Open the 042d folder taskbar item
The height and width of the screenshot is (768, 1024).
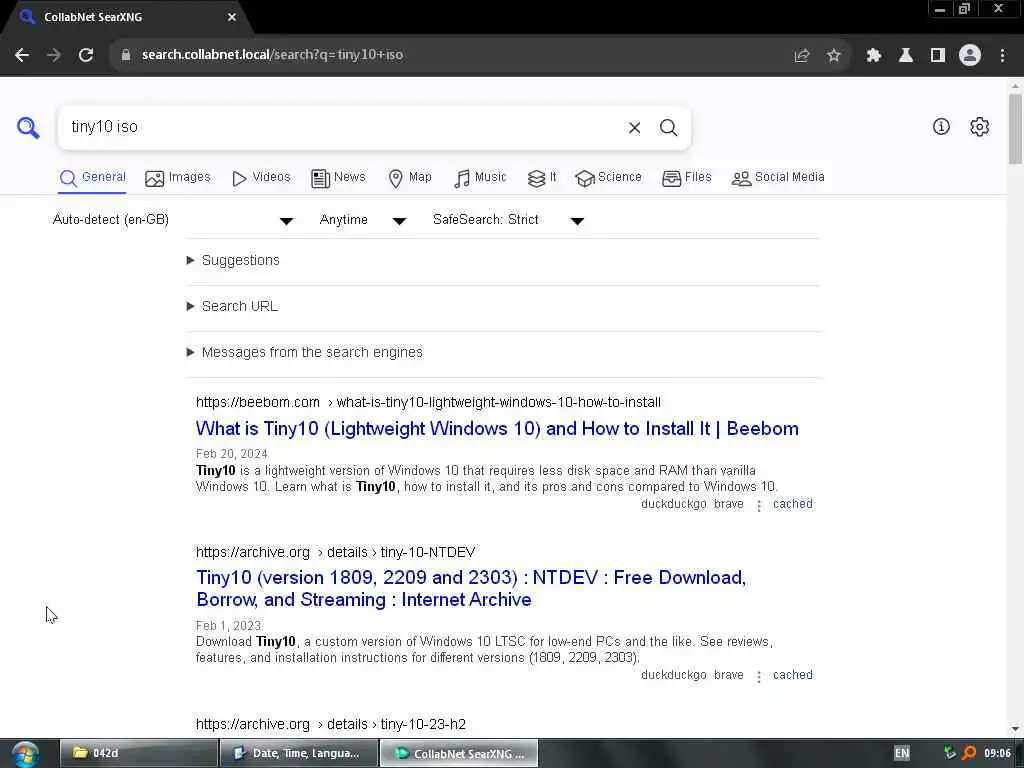138,753
